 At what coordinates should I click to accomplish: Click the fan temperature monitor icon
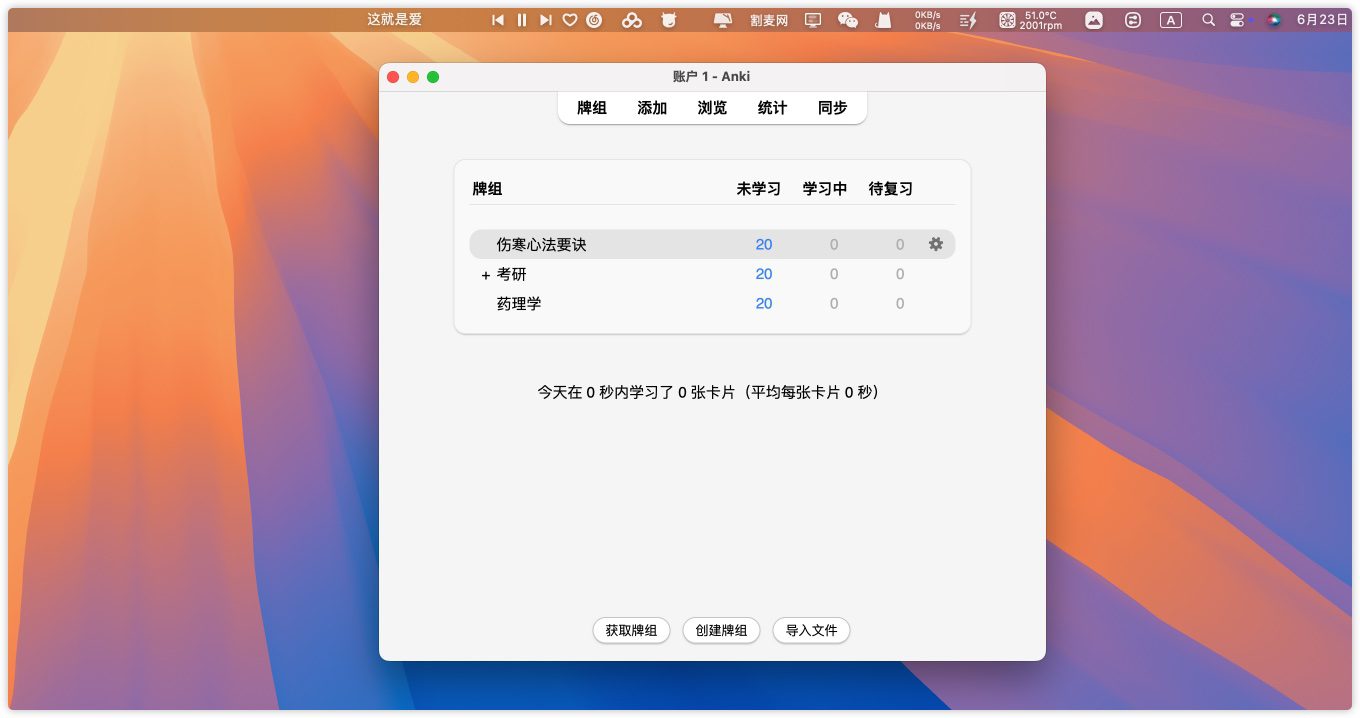[x=1007, y=20]
